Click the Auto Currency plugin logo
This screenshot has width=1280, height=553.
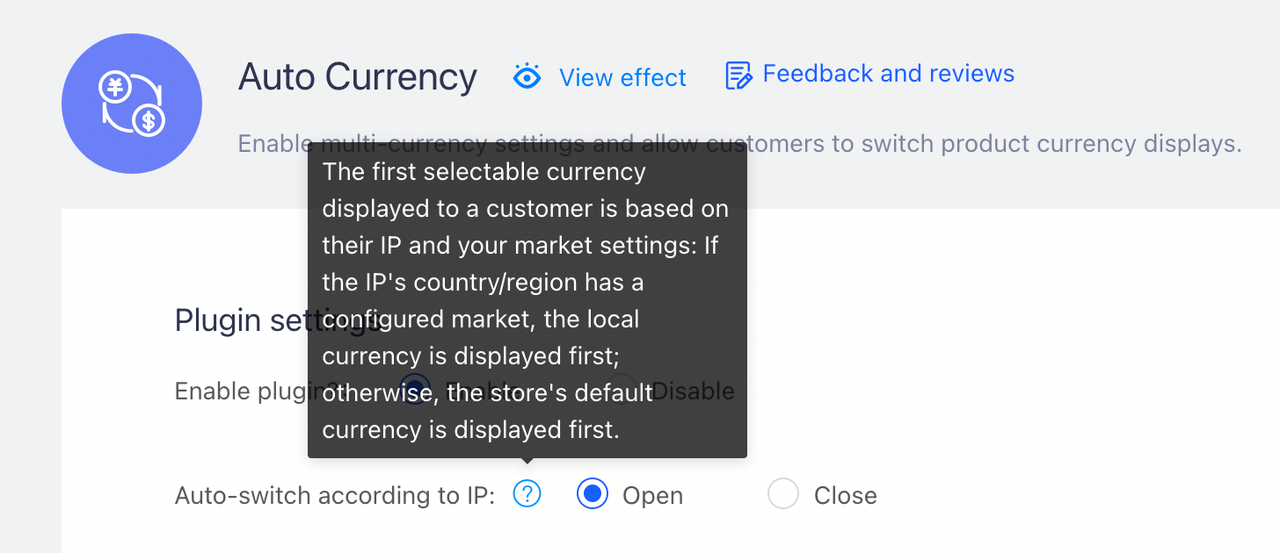click(131, 104)
